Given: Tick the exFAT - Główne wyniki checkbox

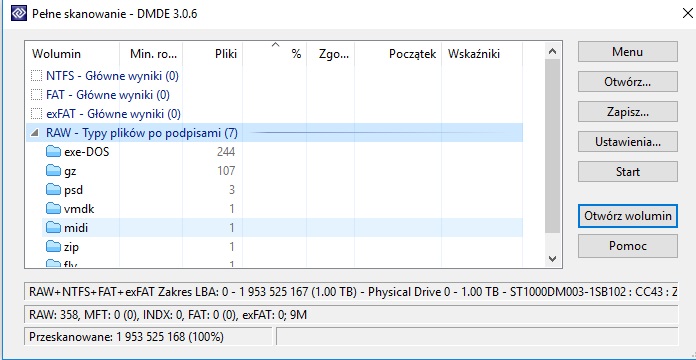Looking at the screenshot, I should click(x=36, y=114).
